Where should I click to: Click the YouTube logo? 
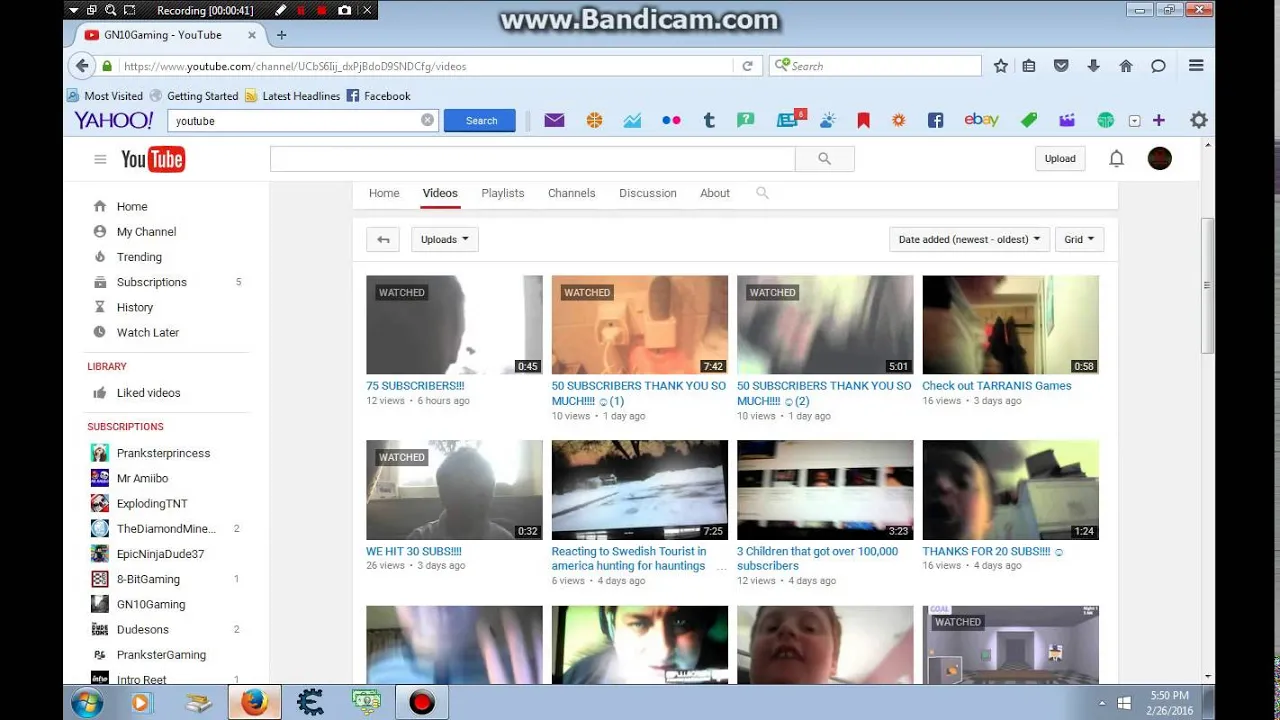pos(153,159)
